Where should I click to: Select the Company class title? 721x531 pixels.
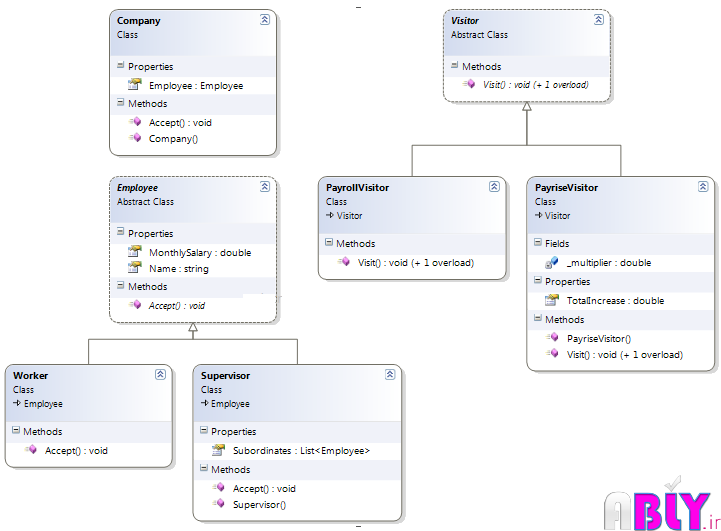(138, 21)
